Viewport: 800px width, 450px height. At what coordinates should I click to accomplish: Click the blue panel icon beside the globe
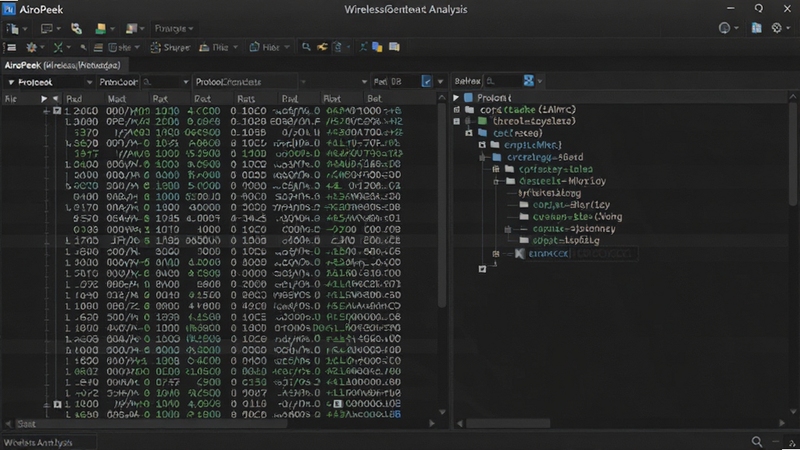pos(756,28)
